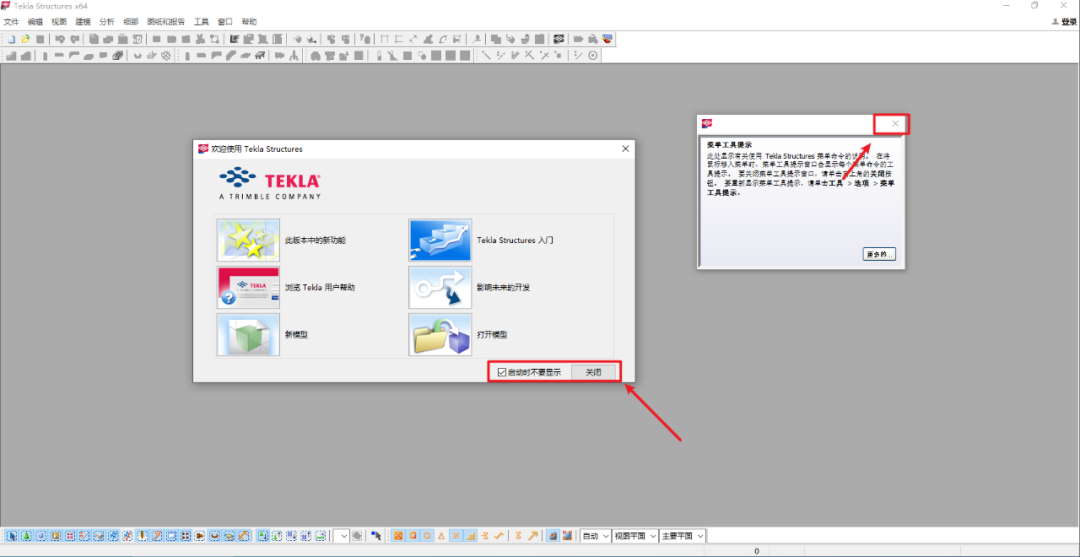
Task: Click the 更多的... button in tooltip window
Action: [878, 254]
